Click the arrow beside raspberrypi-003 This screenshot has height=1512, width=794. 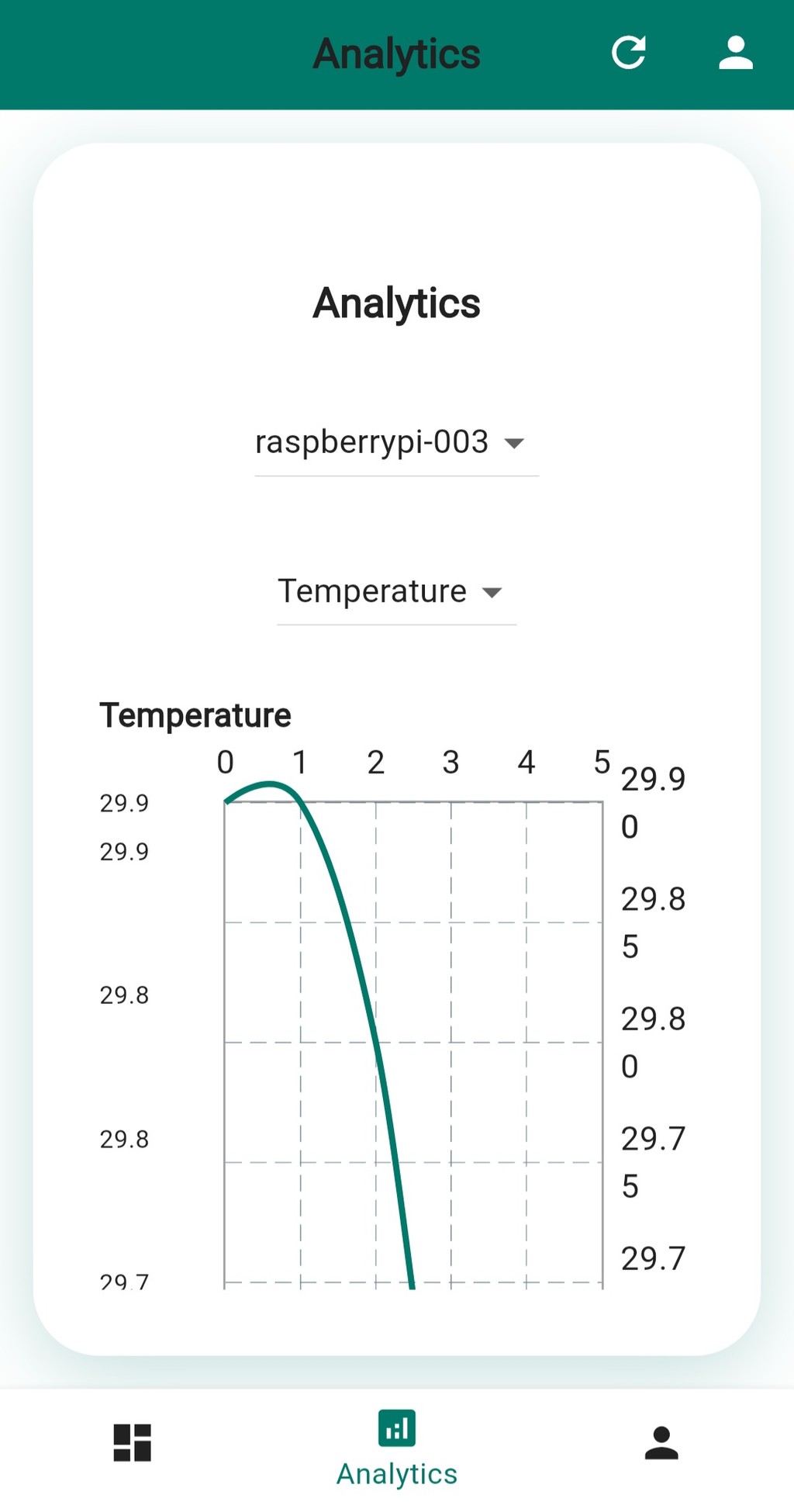514,444
